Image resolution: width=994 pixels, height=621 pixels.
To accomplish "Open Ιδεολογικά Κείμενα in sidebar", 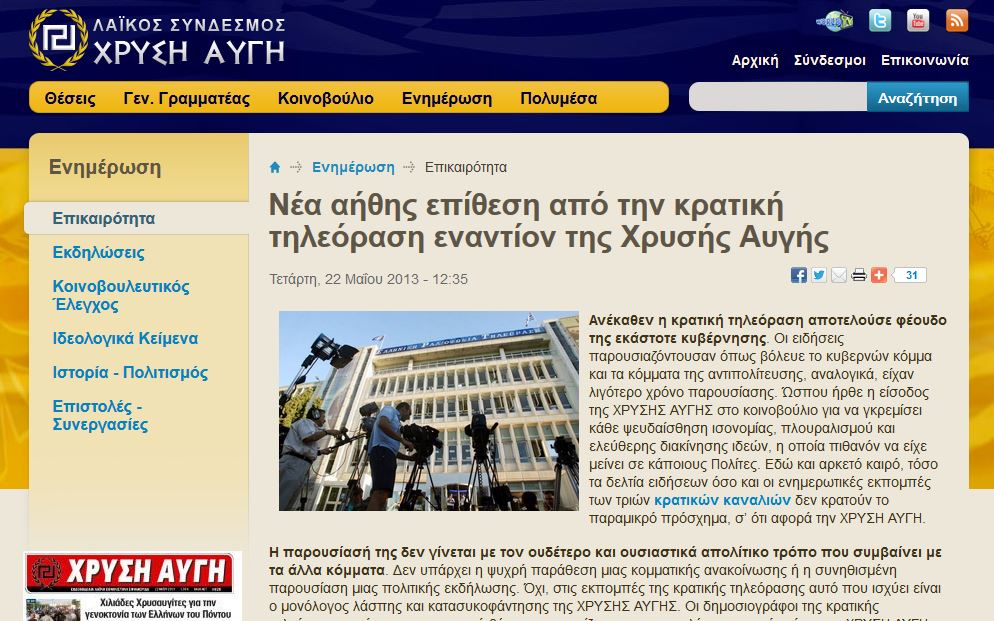I will [125, 338].
